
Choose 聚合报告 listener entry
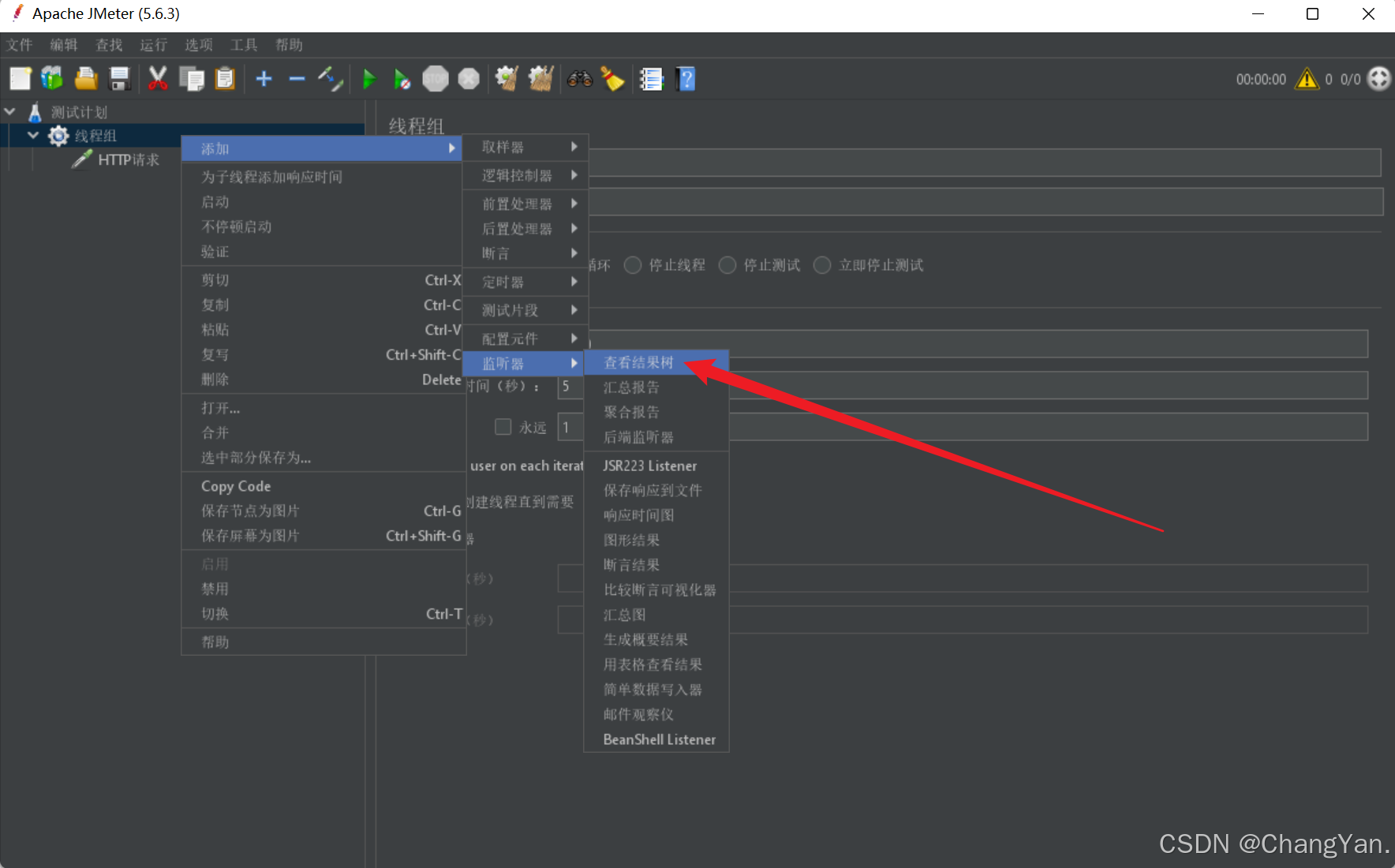(x=656, y=412)
